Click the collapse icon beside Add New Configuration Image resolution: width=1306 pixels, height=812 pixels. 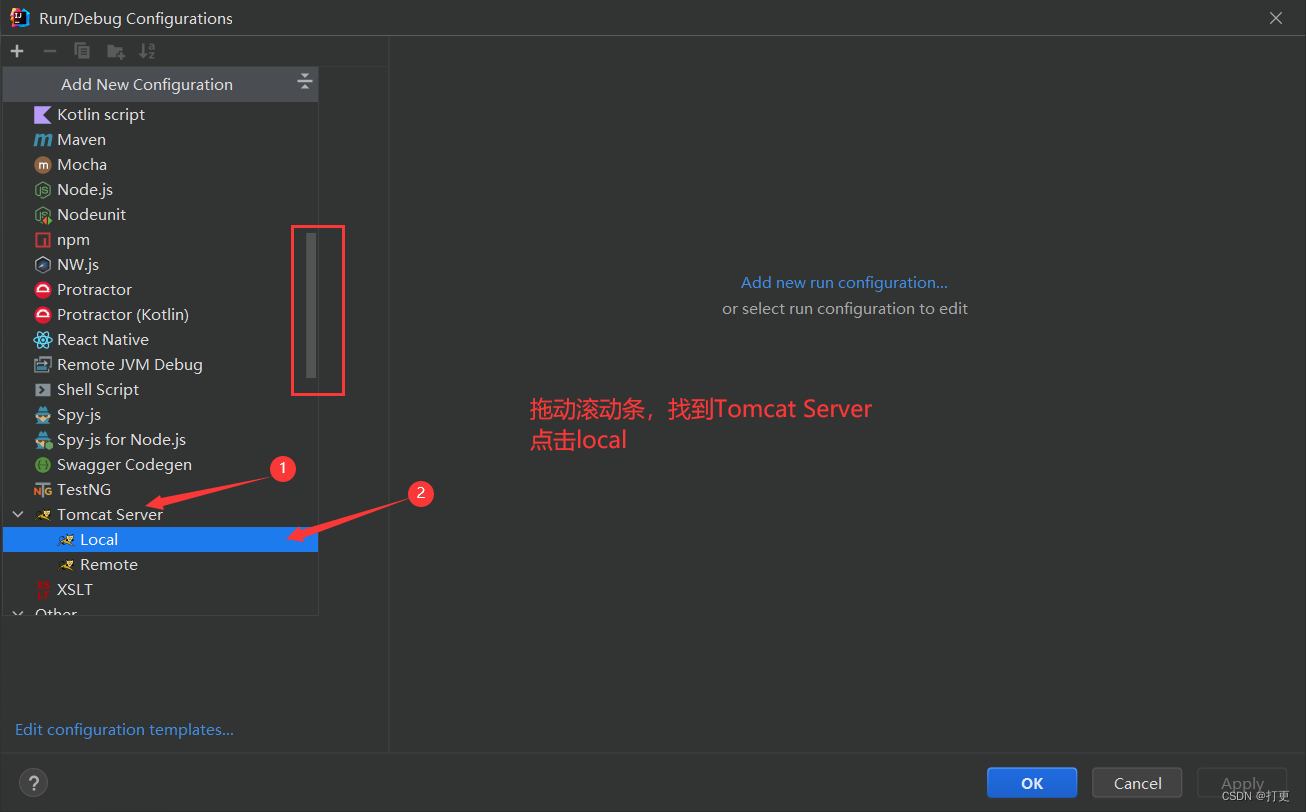[305, 82]
